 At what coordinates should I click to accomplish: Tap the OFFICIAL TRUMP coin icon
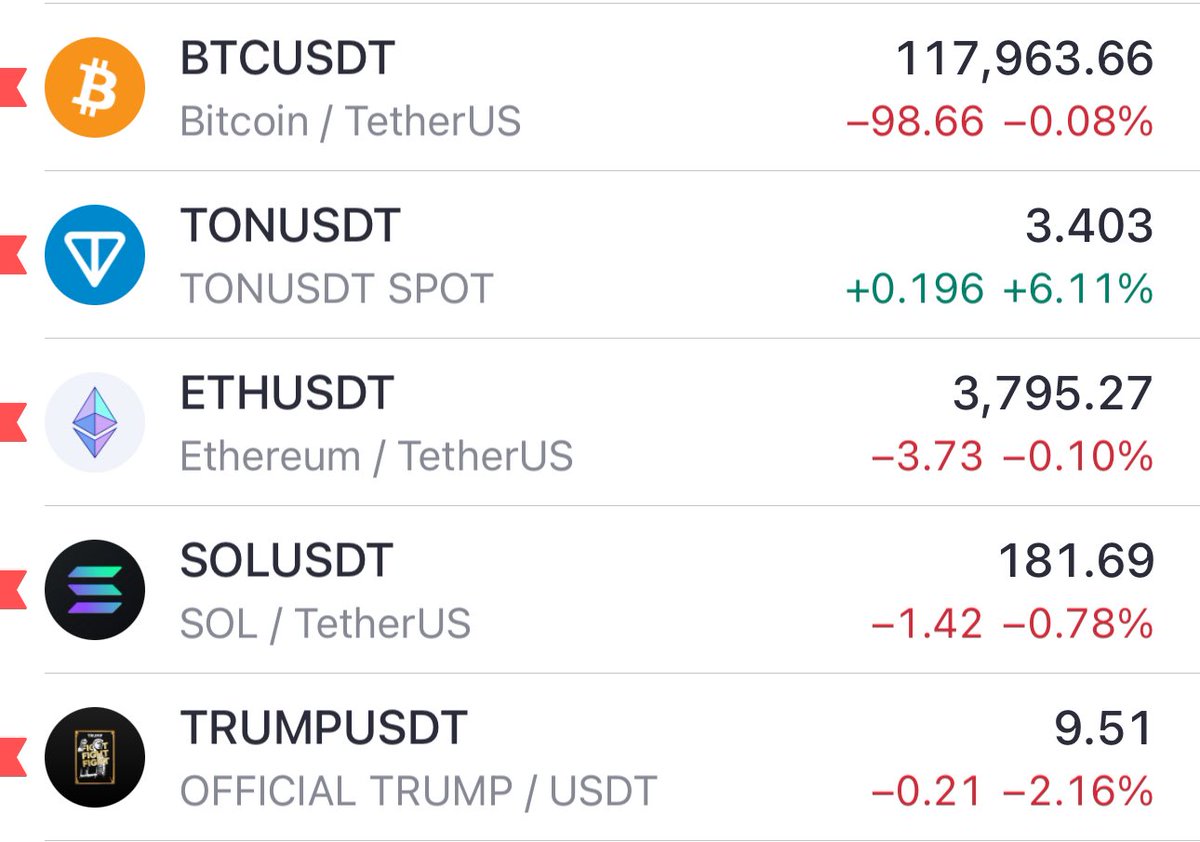coord(95,757)
